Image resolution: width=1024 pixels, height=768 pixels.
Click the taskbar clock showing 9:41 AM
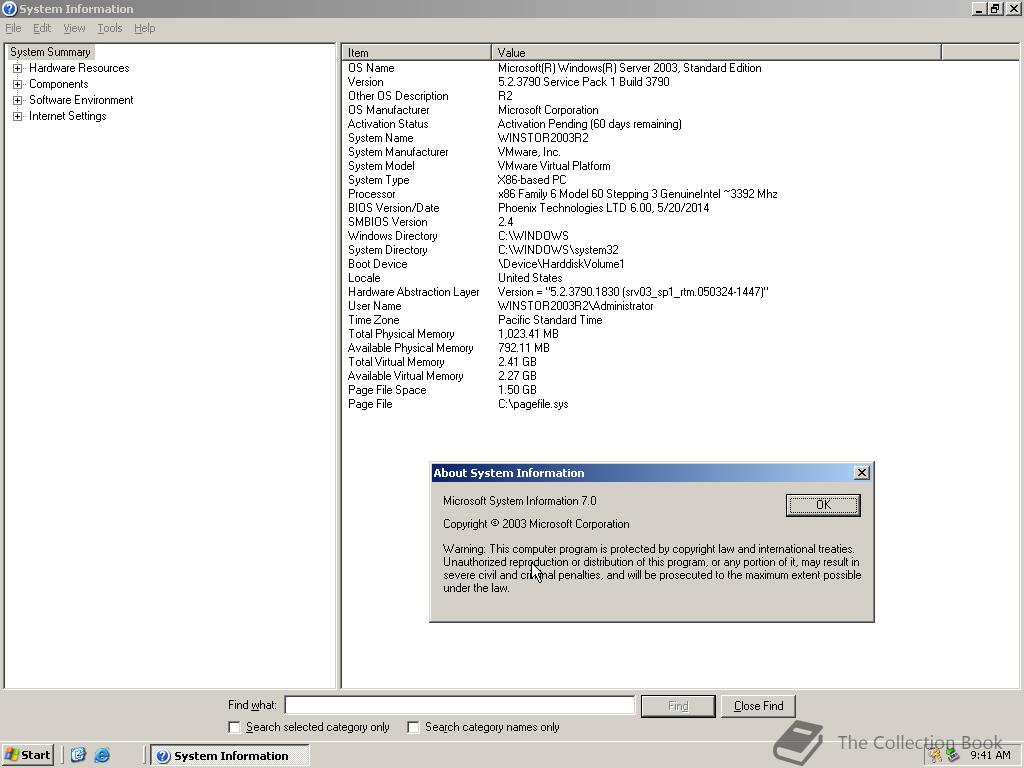(x=990, y=756)
